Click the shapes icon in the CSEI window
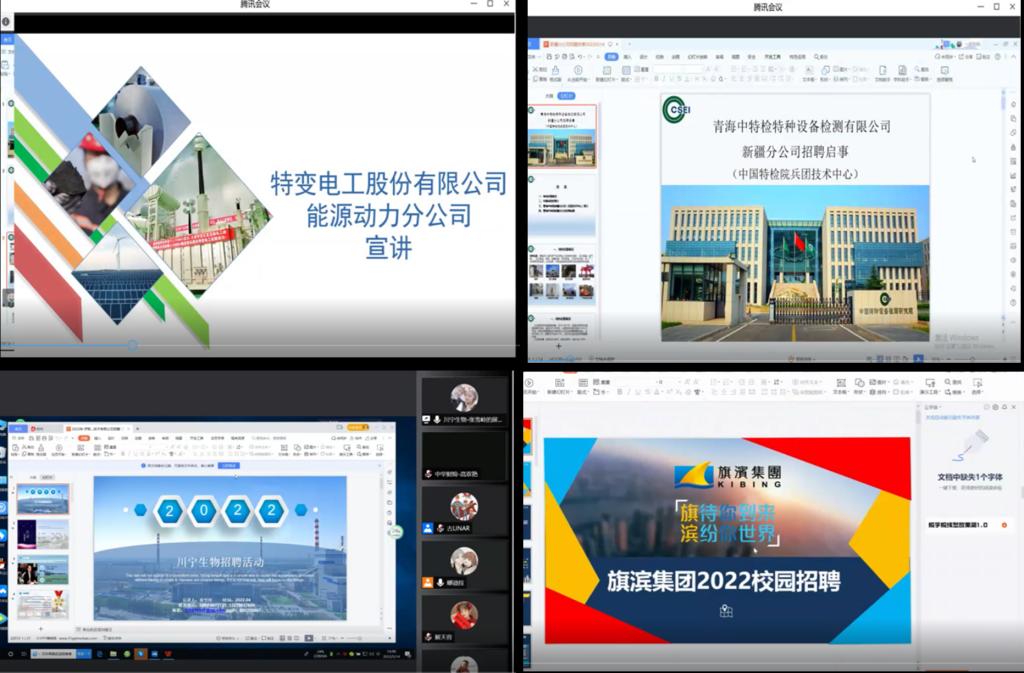This screenshot has height=673, width=1024. click(825, 72)
